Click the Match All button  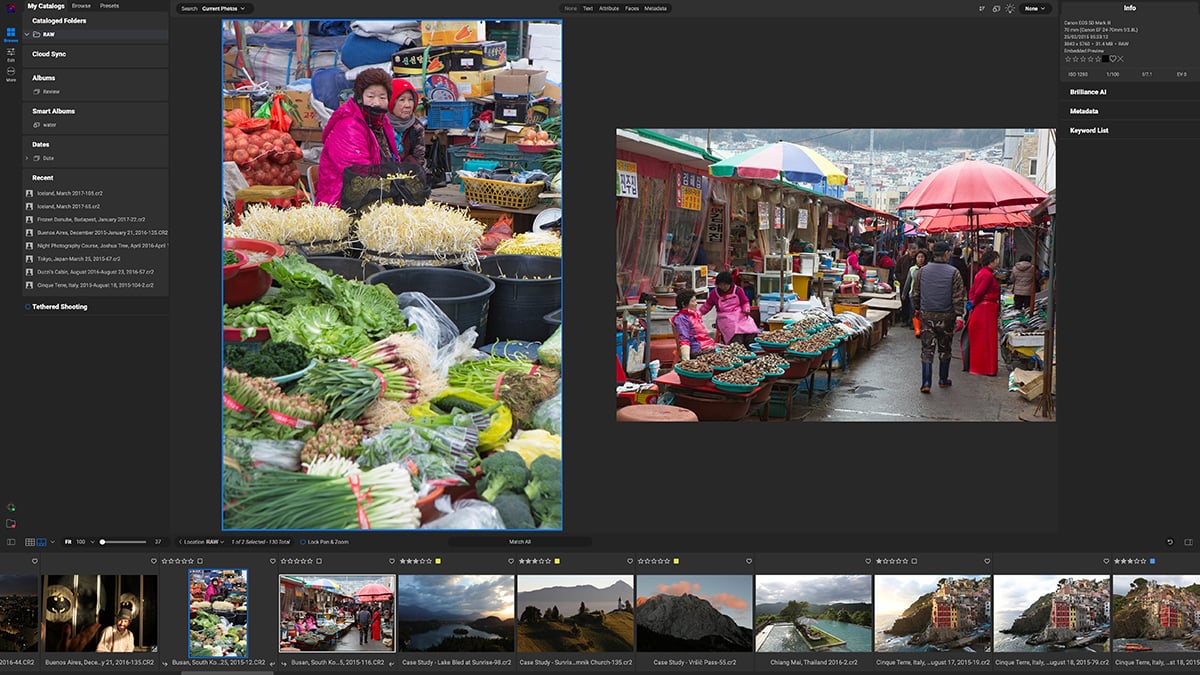[520, 542]
